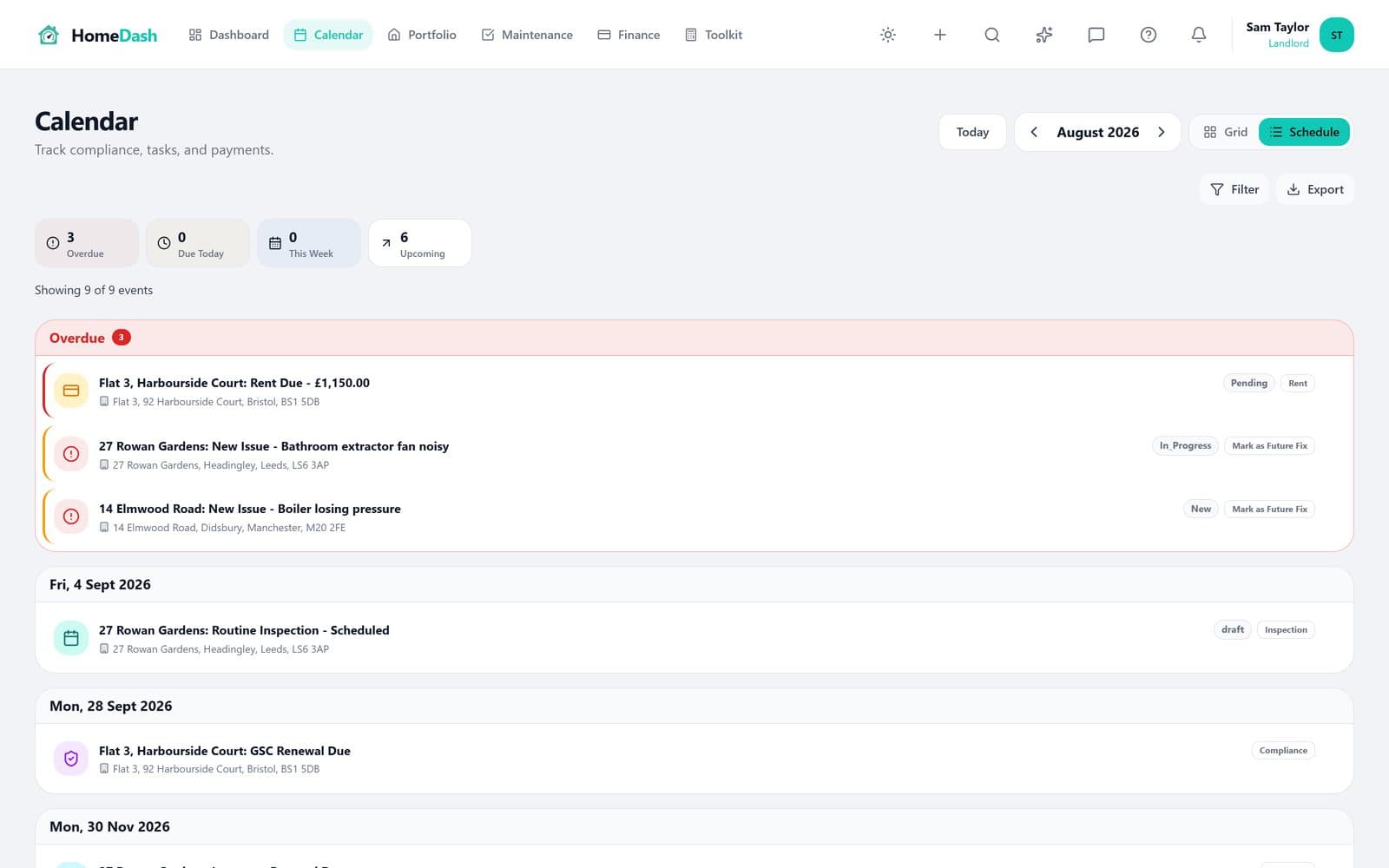
Task: Mark Bathroom extractor fan issue as Future Fix
Action: (x=1269, y=446)
